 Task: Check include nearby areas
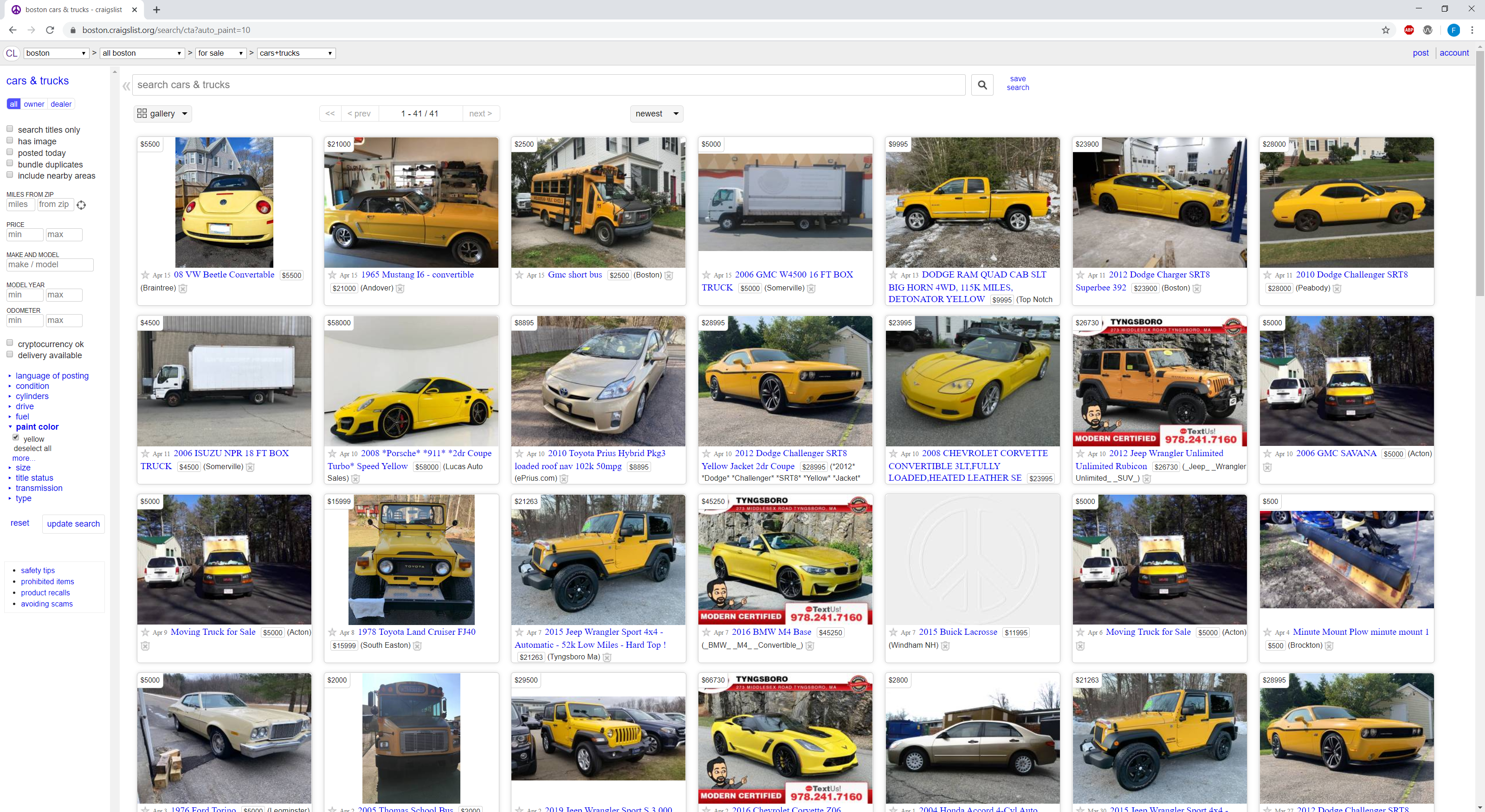tap(10, 174)
